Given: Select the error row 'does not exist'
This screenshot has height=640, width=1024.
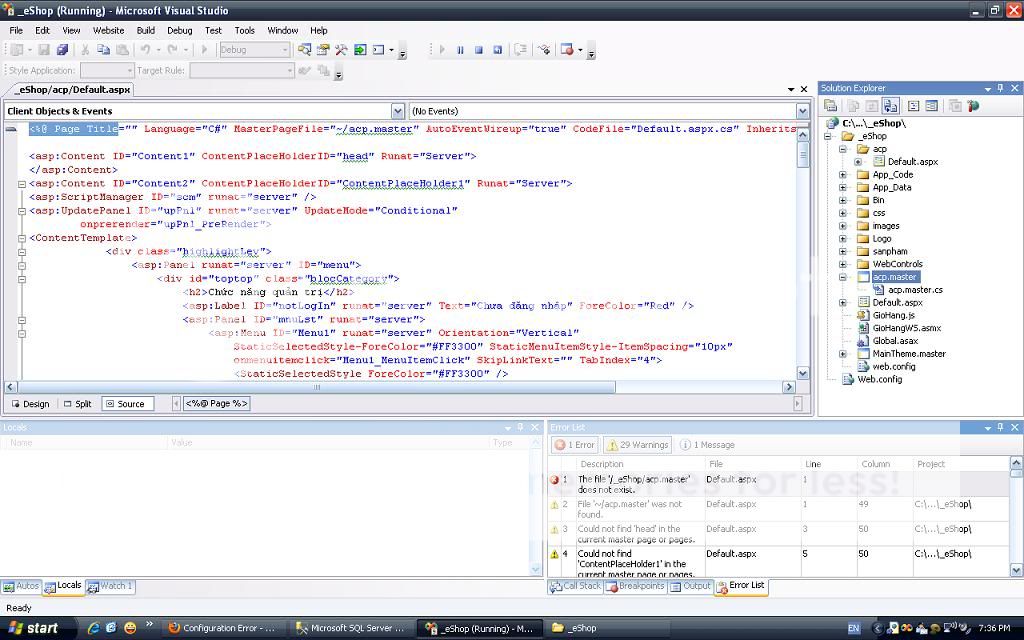Looking at the screenshot, I should [780, 484].
